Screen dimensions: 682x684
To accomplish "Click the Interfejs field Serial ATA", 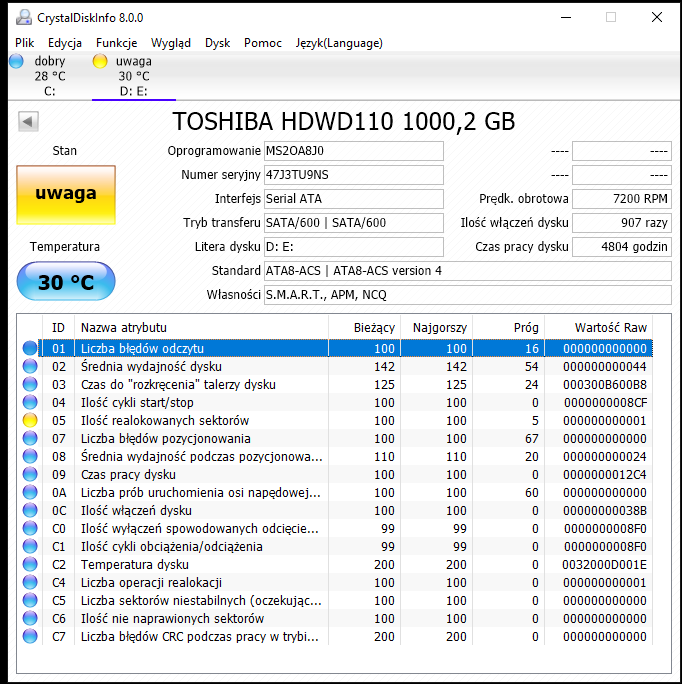I will 354,199.
